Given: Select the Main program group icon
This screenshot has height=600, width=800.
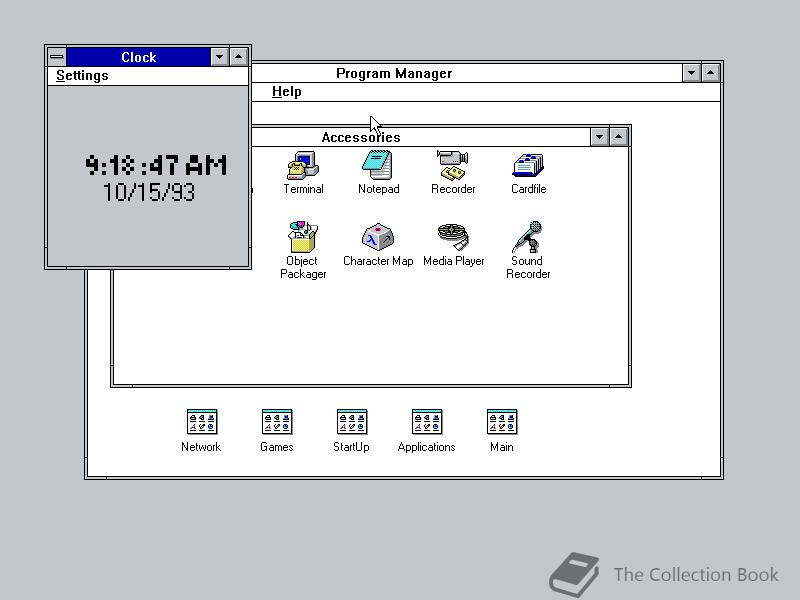Looking at the screenshot, I should pos(502,422).
